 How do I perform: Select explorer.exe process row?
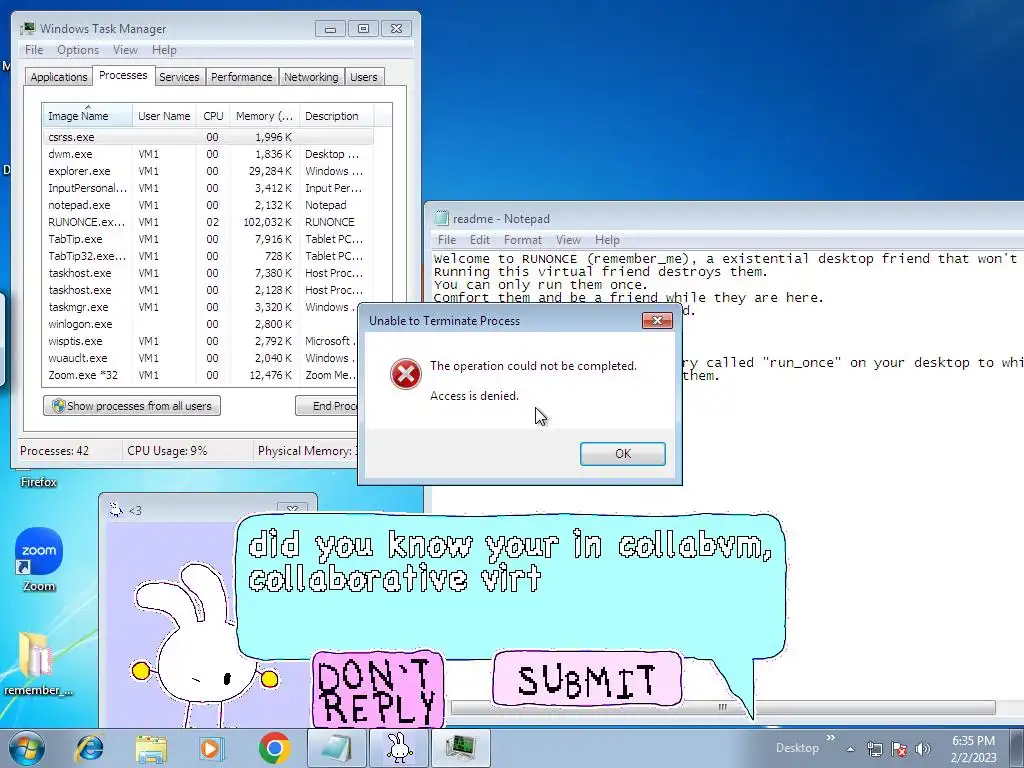coord(208,171)
